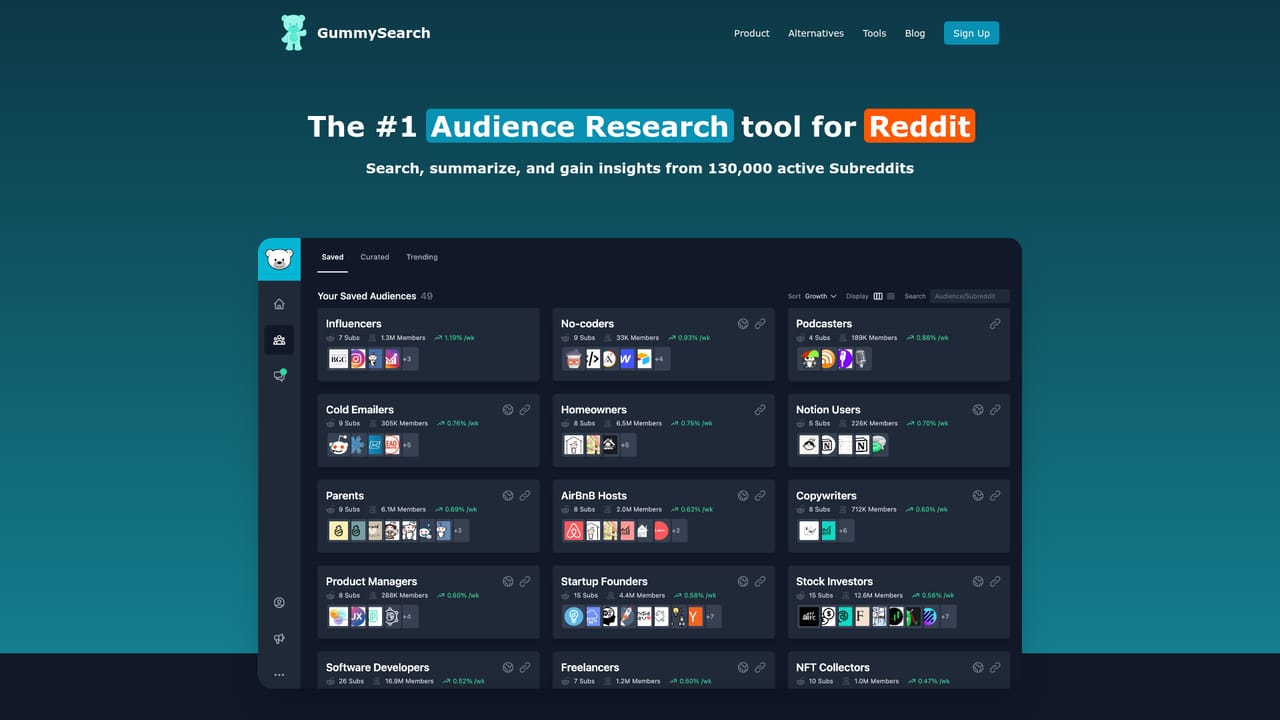Expand the +7 subreddits on Stock Investors card

(x=945, y=617)
